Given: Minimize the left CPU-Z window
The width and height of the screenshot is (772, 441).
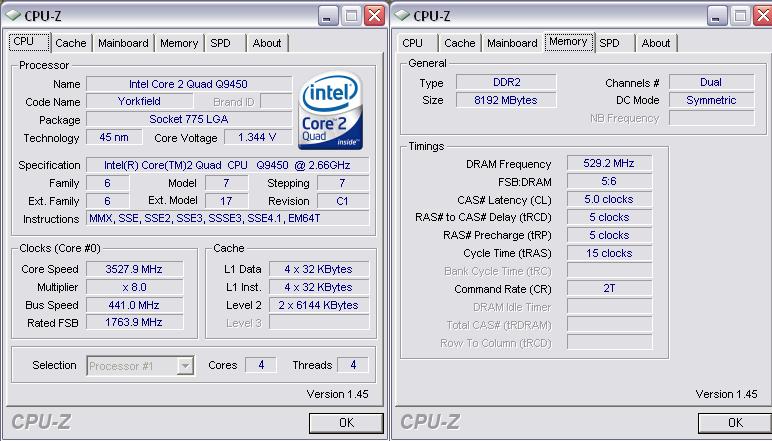Looking at the screenshot, I should click(x=328, y=16).
